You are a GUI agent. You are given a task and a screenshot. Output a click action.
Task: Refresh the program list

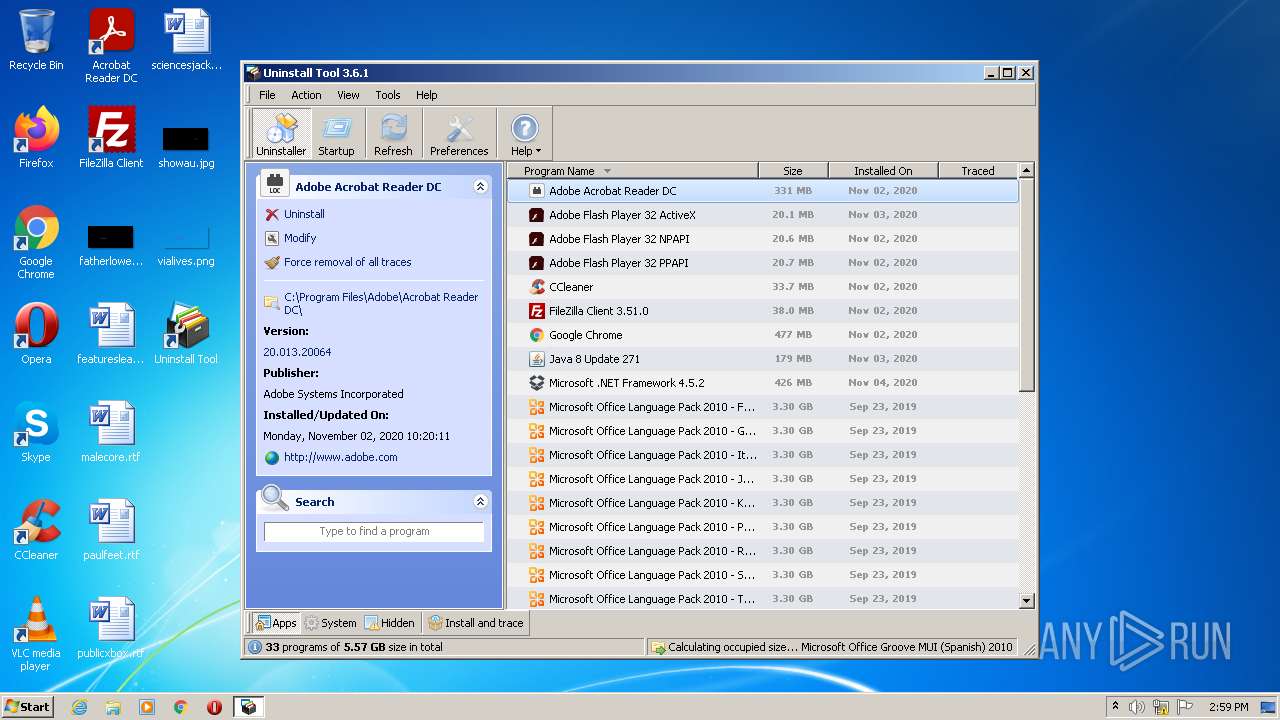pyautogui.click(x=393, y=134)
